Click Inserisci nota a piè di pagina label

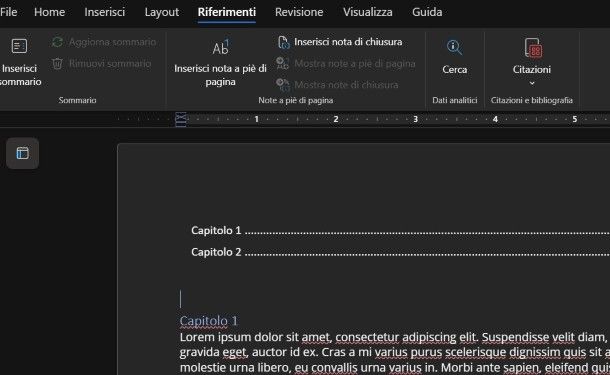click(220, 75)
